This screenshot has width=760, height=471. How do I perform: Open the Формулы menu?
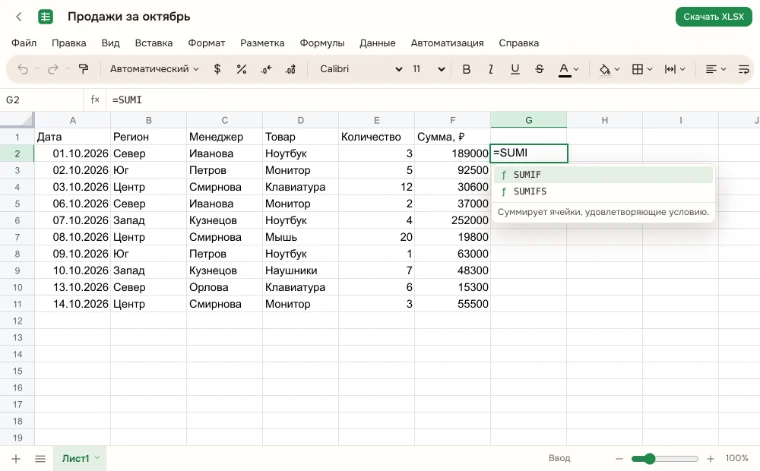coord(322,43)
